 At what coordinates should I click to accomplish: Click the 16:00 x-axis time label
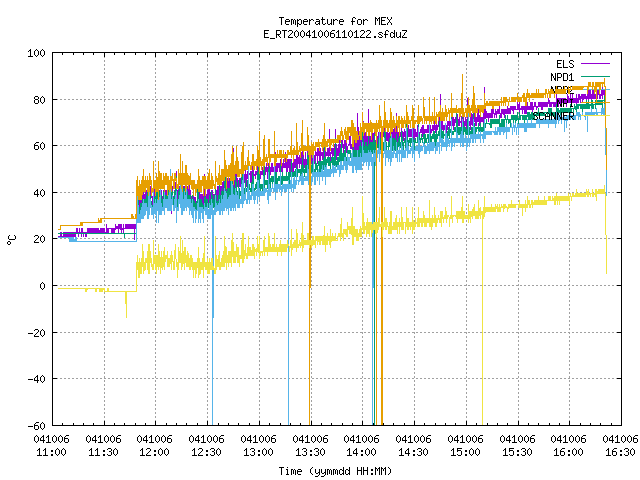coord(568,452)
